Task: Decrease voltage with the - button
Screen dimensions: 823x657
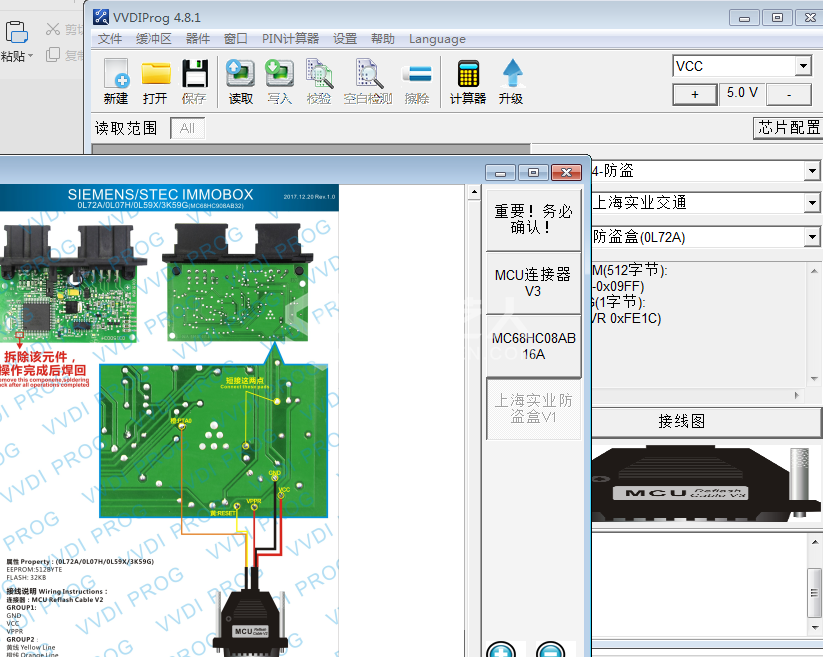Action: pyautogui.click(x=789, y=94)
